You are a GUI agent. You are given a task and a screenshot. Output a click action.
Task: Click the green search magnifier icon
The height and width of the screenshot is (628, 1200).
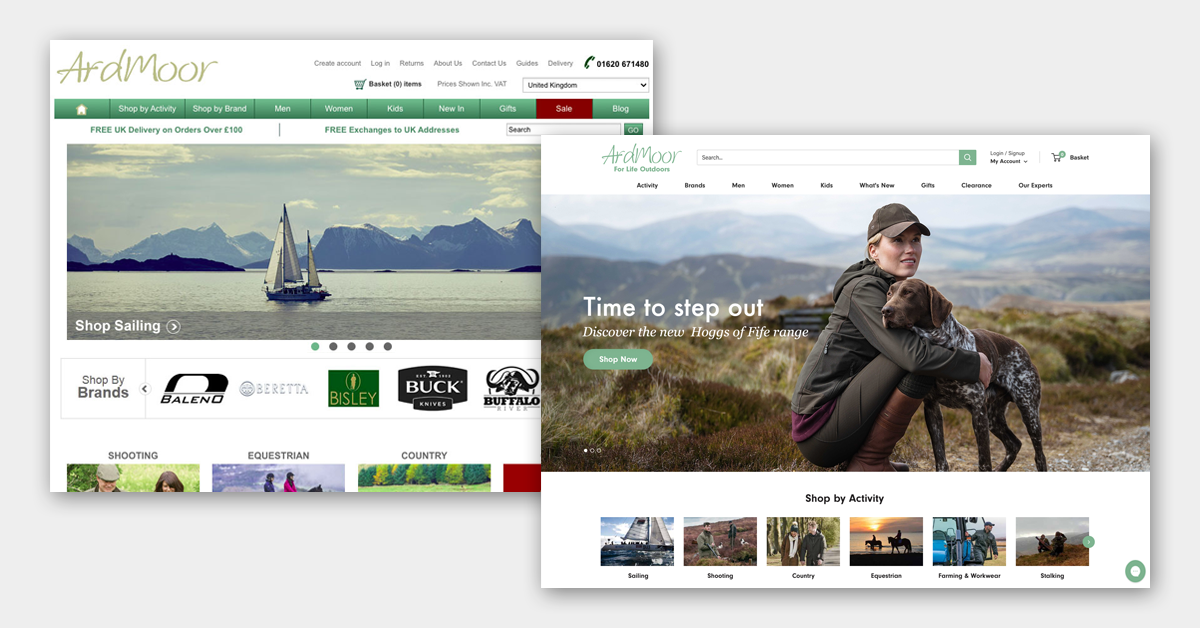pyautogui.click(x=966, y=157)
